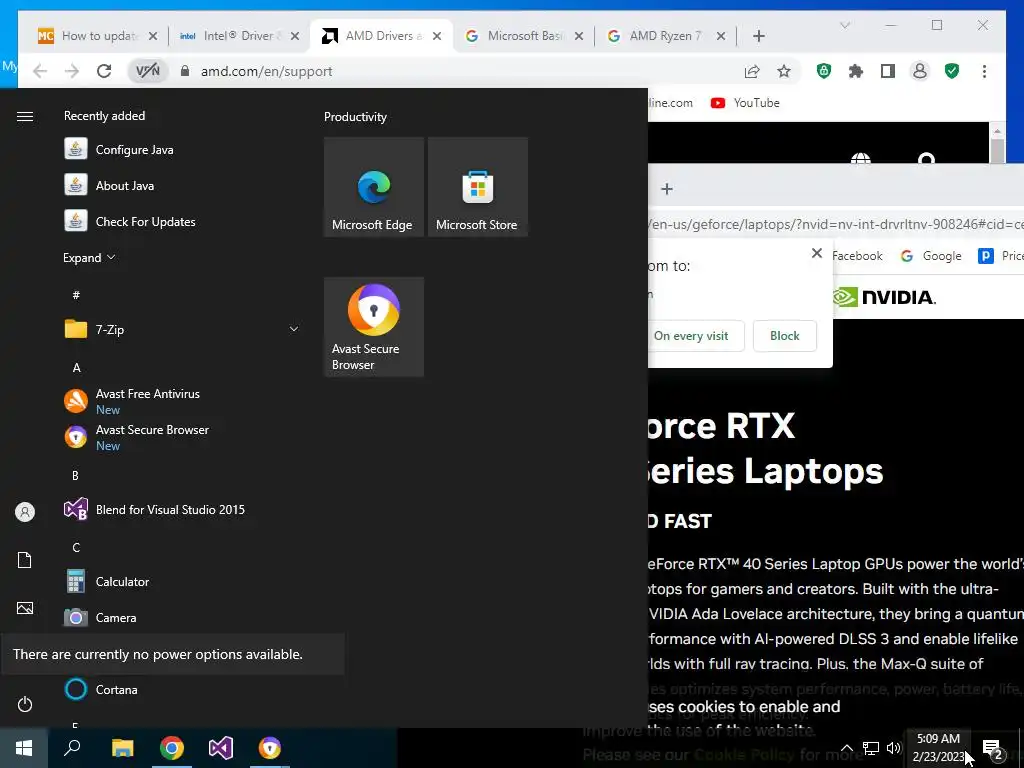The height and width of the screenshot is (768, 1024).
Task: Open Chrome tab search chevron
Action: click(x=844, y=25)
